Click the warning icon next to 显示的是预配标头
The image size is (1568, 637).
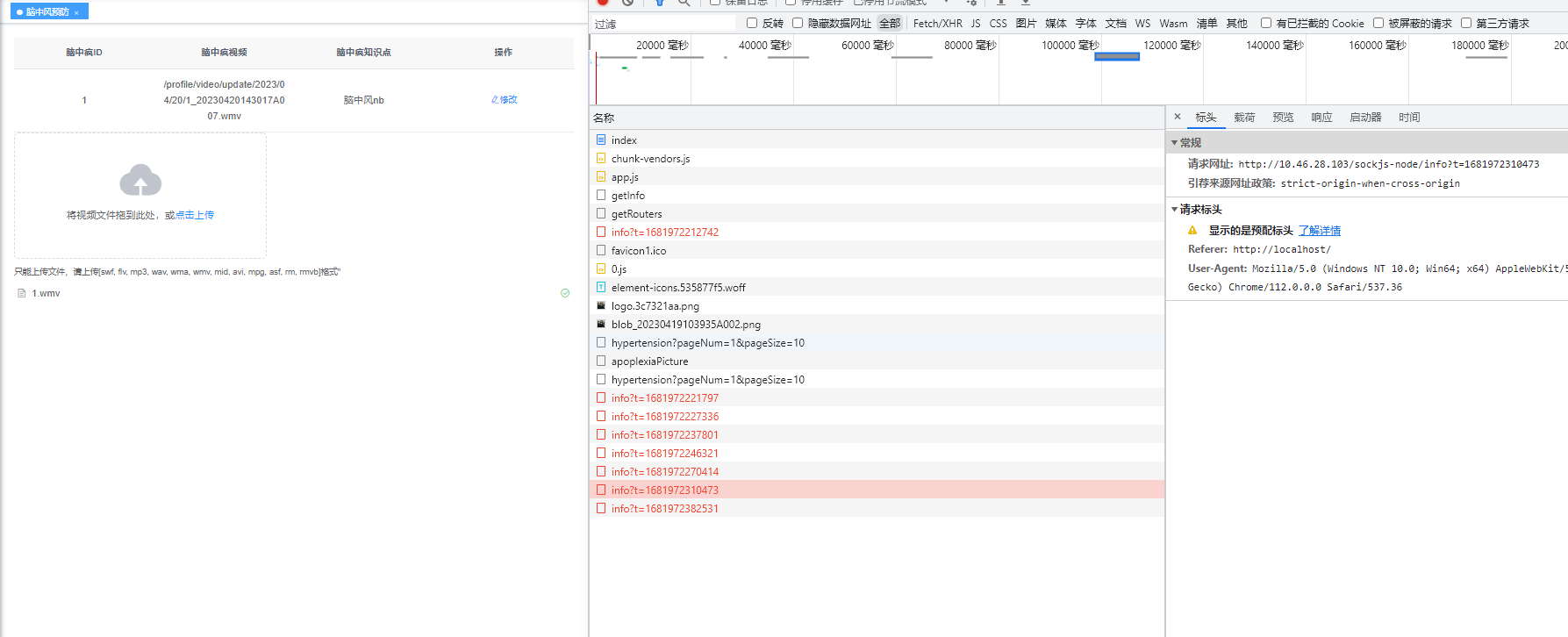click(x=1192, y=231)
